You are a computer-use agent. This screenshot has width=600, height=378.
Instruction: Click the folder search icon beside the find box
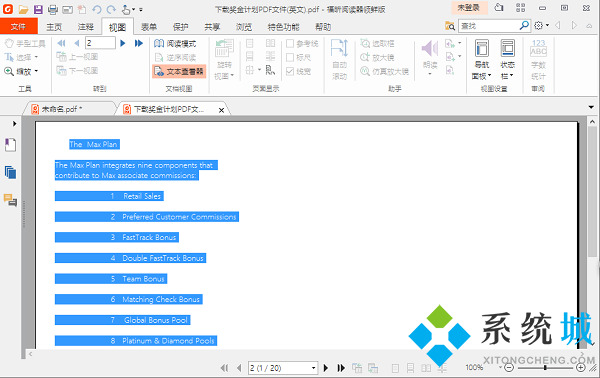coord(450,26)
